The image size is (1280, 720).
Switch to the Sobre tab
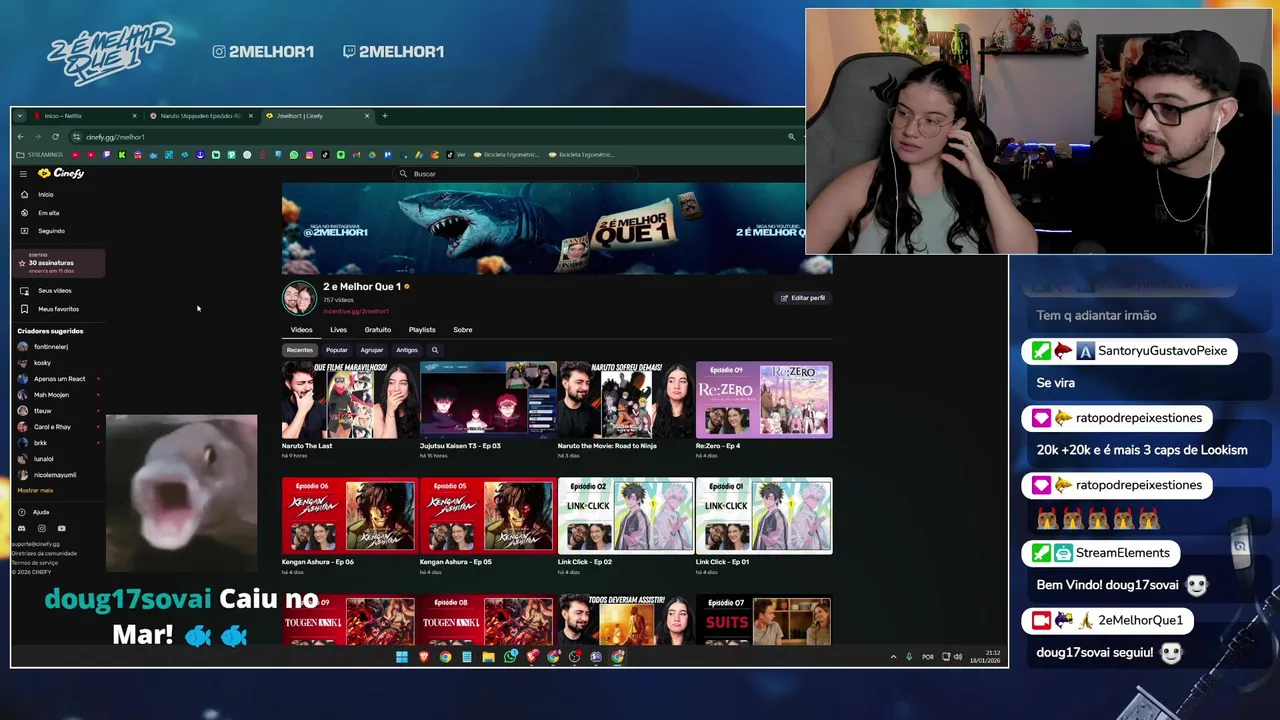point(462,330)
